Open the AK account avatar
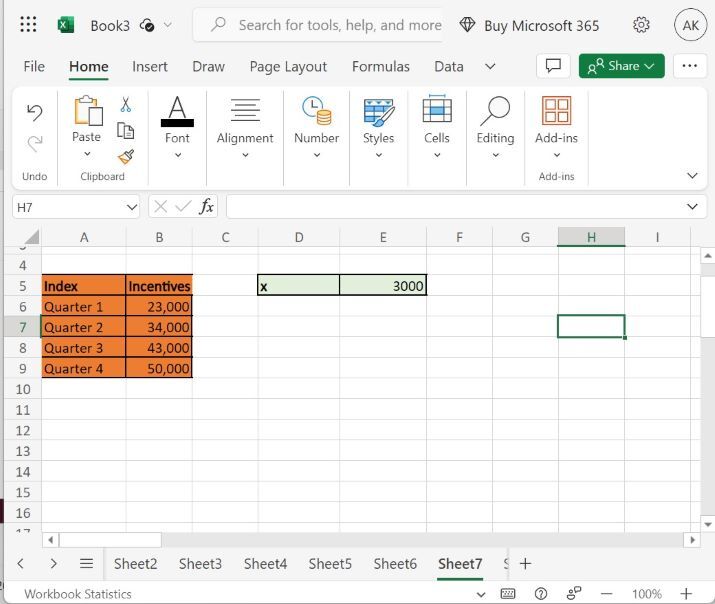The width and height of the screenshot is (715, 604). click(x=690, y=25)
